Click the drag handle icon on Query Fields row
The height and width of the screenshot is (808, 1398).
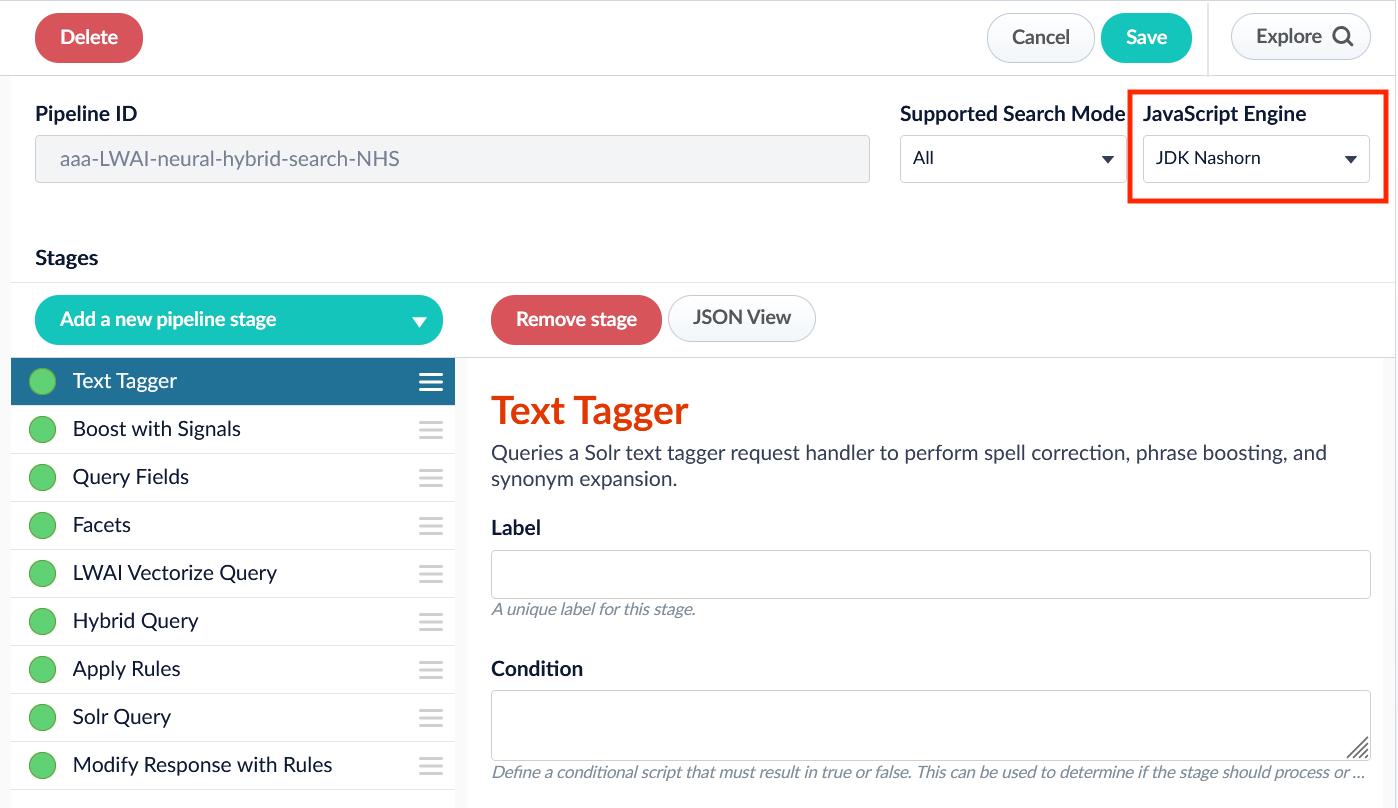click(431, 478)
